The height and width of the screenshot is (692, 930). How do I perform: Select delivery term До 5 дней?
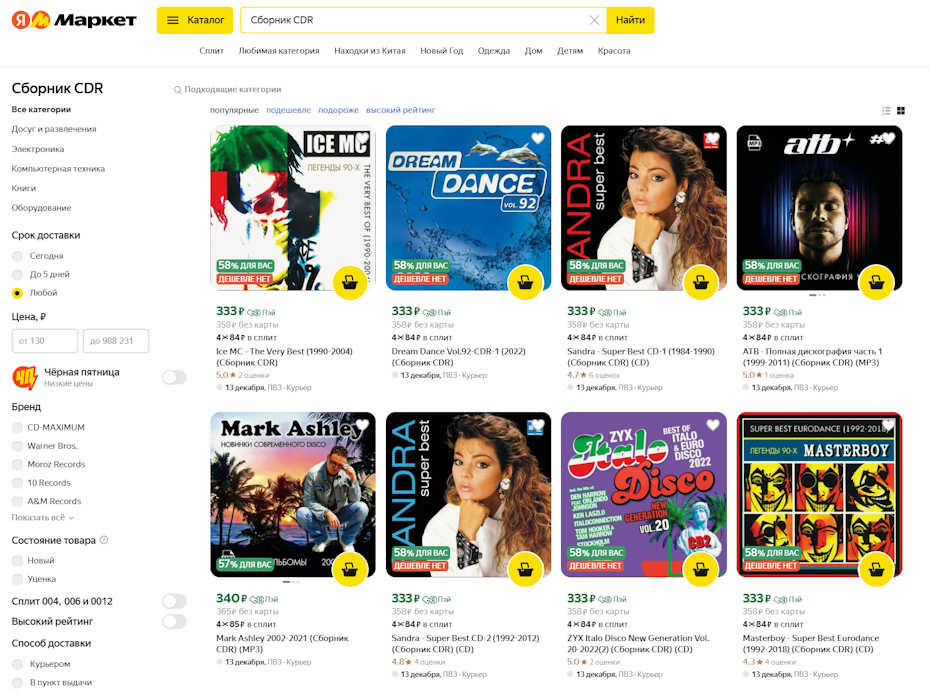tap(18, 275)
